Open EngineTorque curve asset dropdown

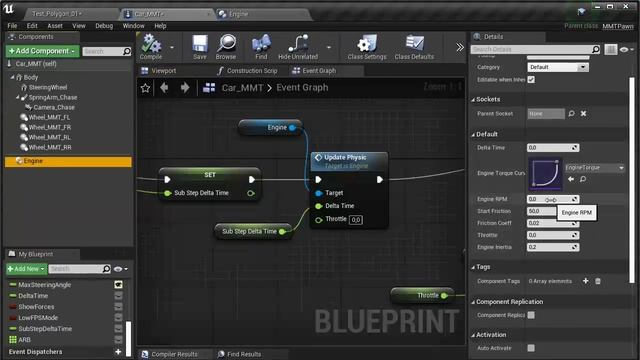pos(595,168)
